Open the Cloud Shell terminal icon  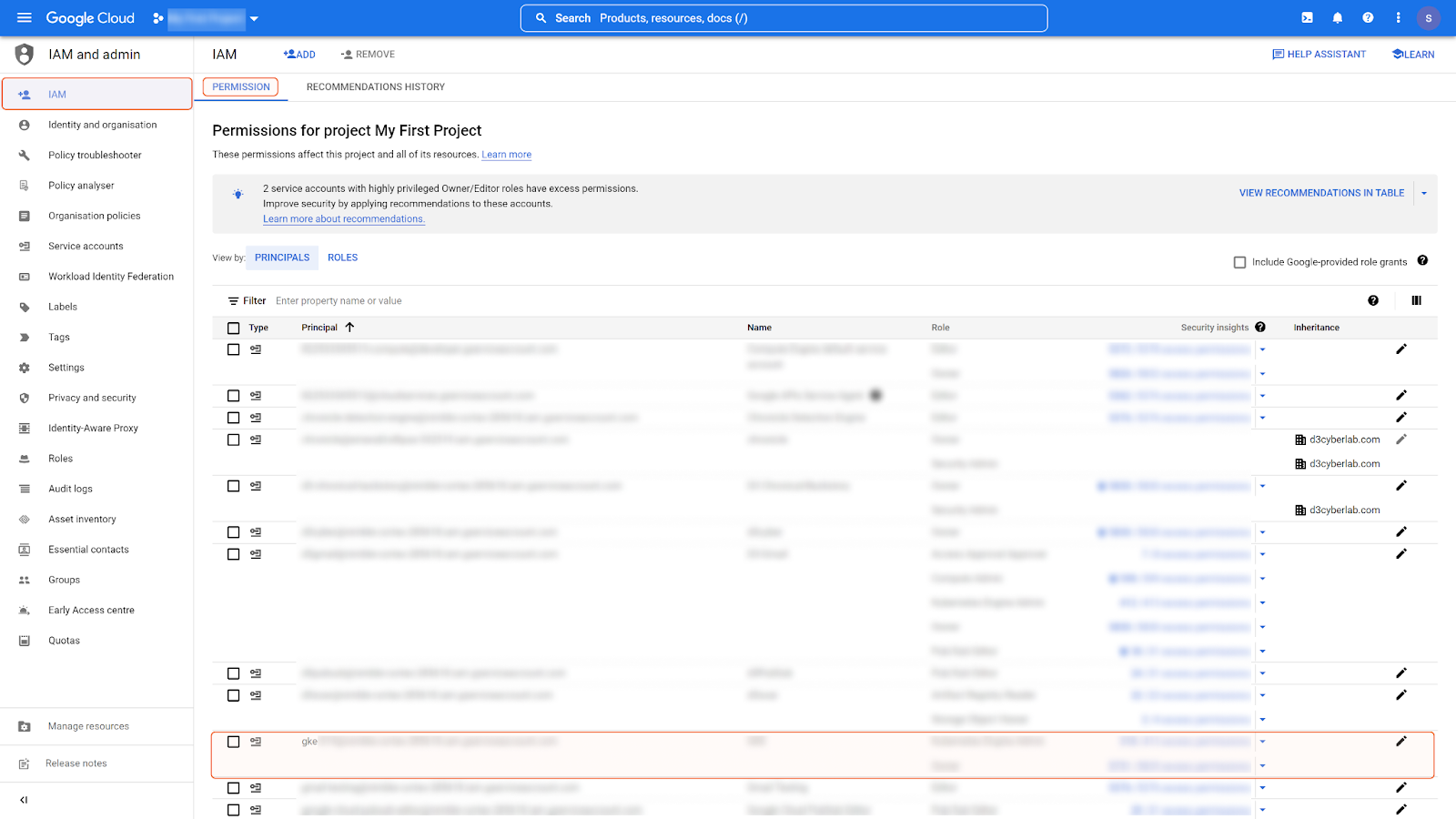[x=1307, y=17]
